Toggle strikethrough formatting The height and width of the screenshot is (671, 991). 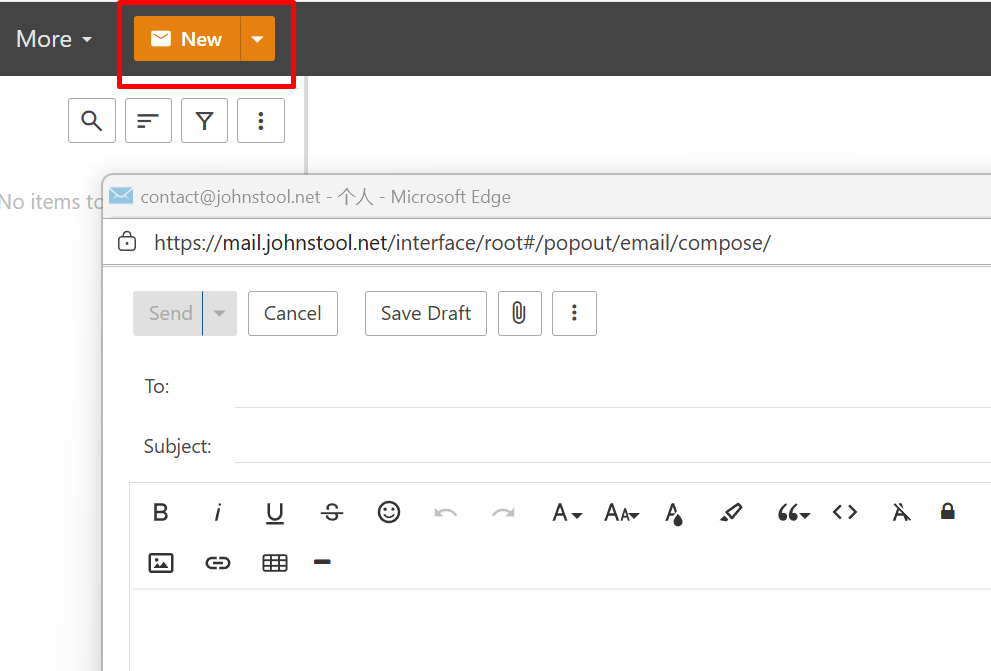pyautogui.click(x=332, y=513)
